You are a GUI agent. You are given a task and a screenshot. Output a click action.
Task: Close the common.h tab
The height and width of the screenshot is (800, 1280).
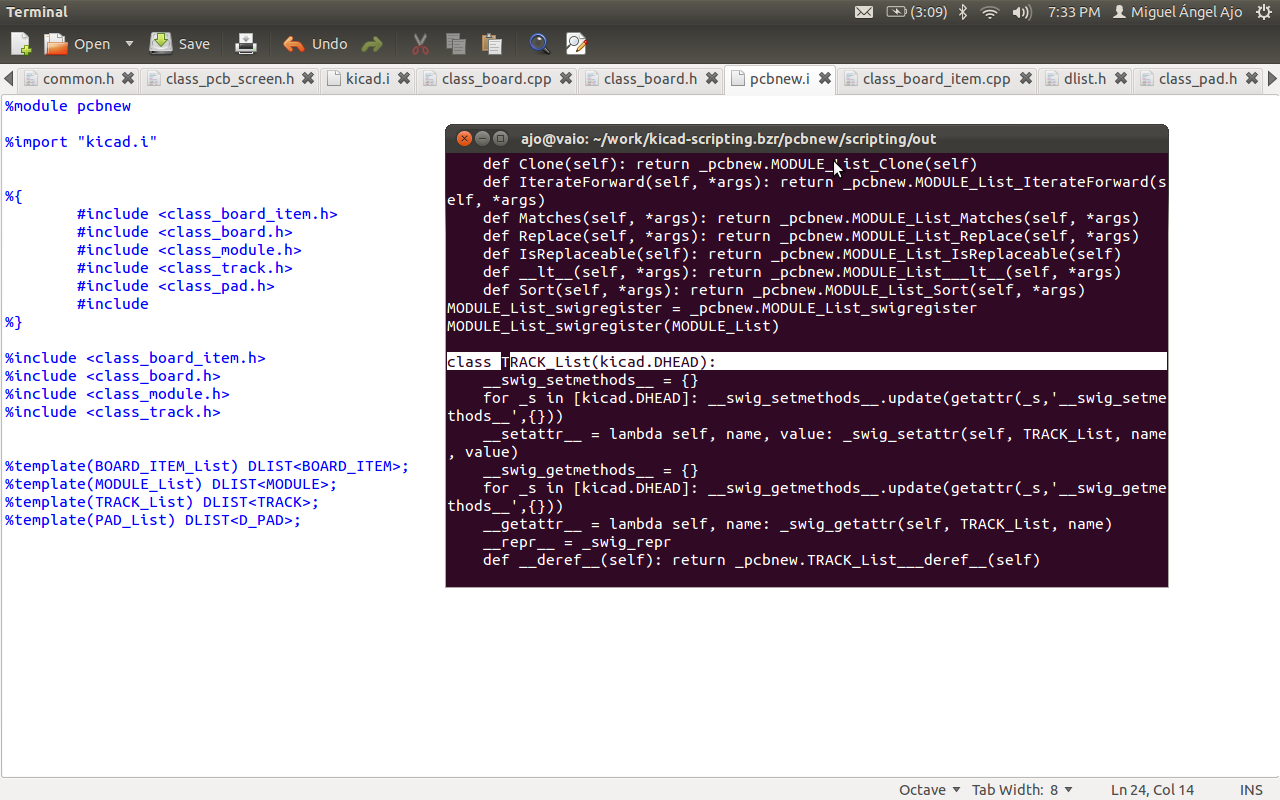coord(128,78)
